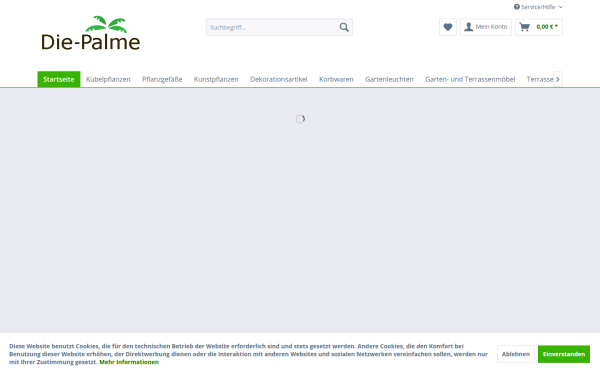The width and height of the screenshot is (600, 375).
Task: Open Mein Konto account button
Action: coord(486,27)
